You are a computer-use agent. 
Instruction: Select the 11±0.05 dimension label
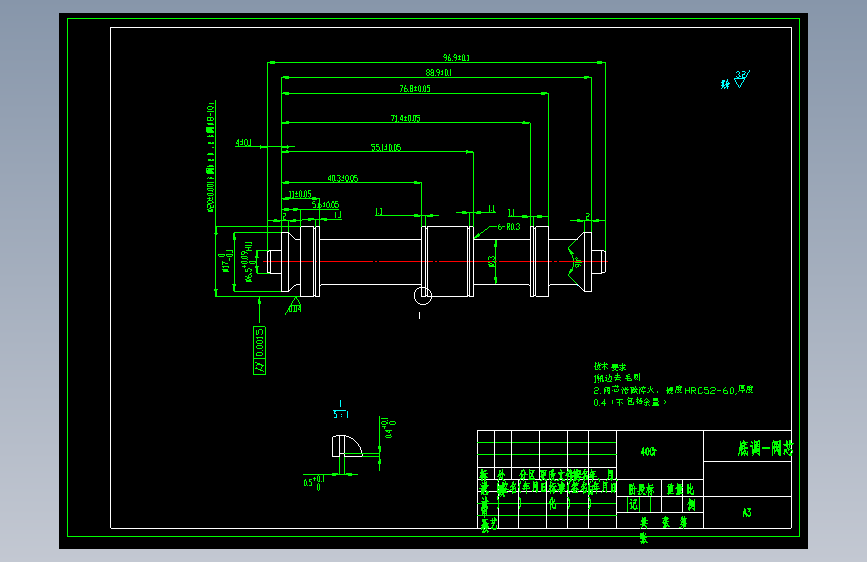point(300,194)
